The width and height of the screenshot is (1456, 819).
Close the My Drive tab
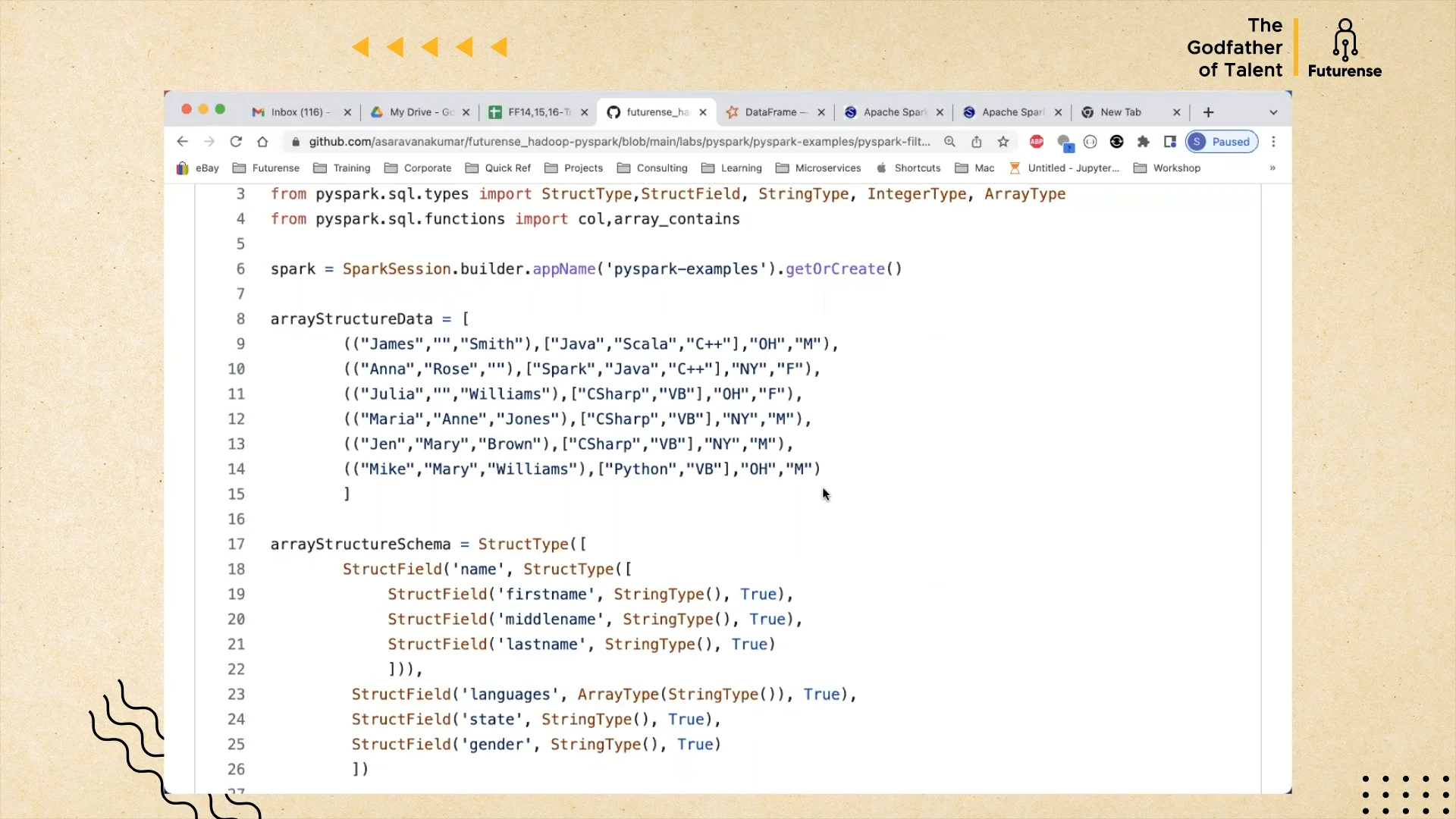466,112
